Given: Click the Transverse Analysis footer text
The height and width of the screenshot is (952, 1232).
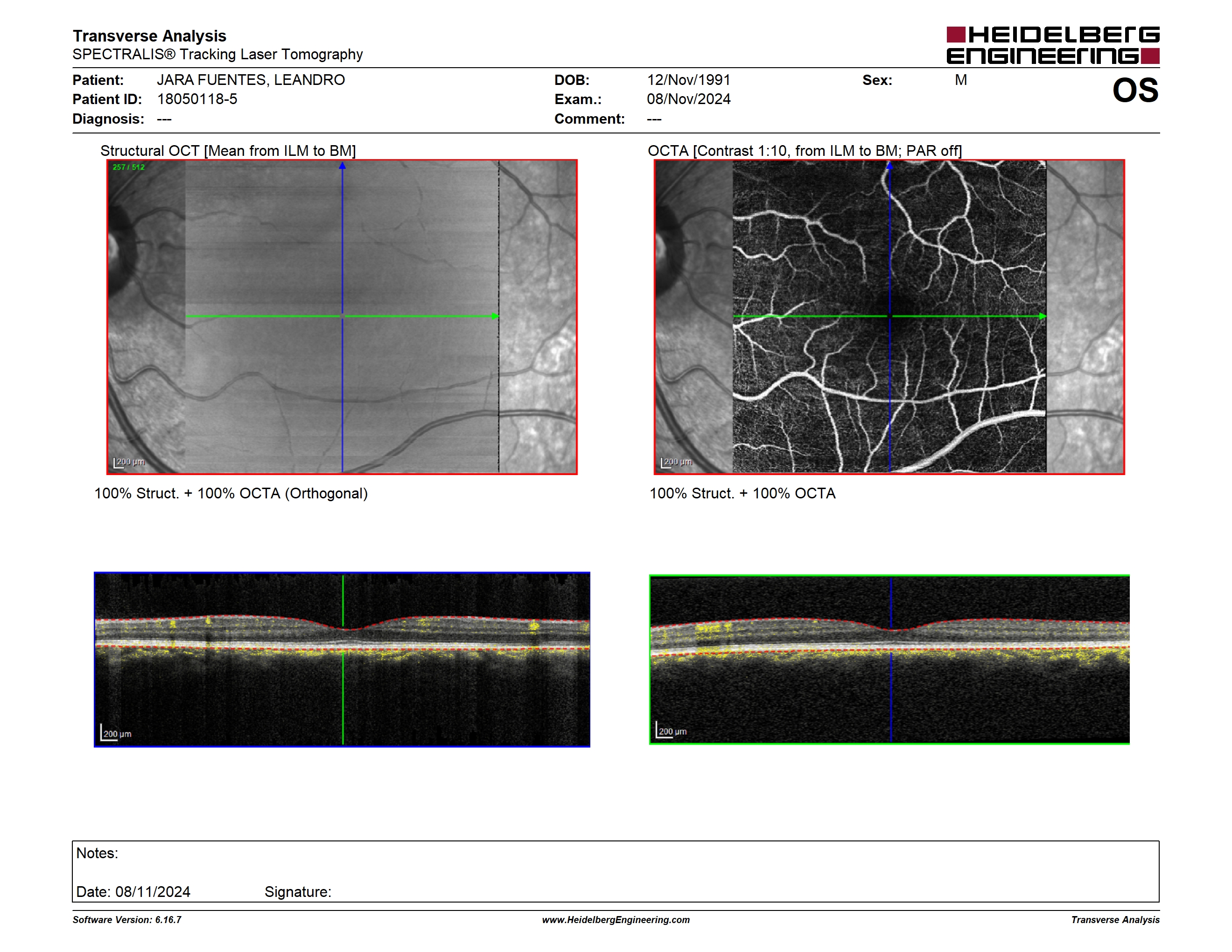Looking at the screenshot, I should [x=1115, y=920].
